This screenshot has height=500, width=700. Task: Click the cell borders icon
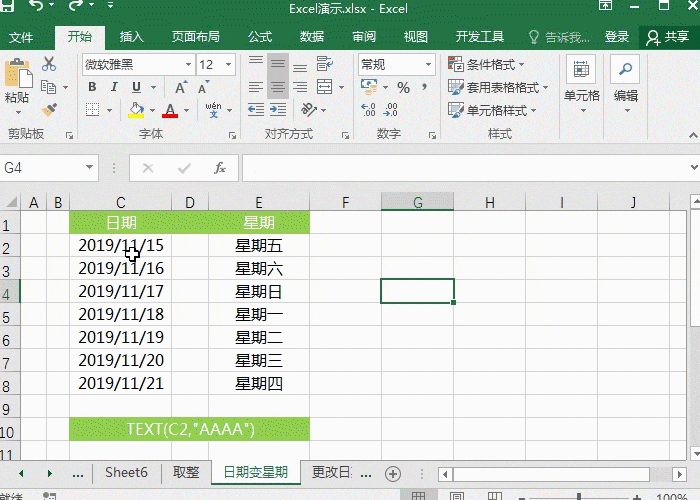pos(92,109)
